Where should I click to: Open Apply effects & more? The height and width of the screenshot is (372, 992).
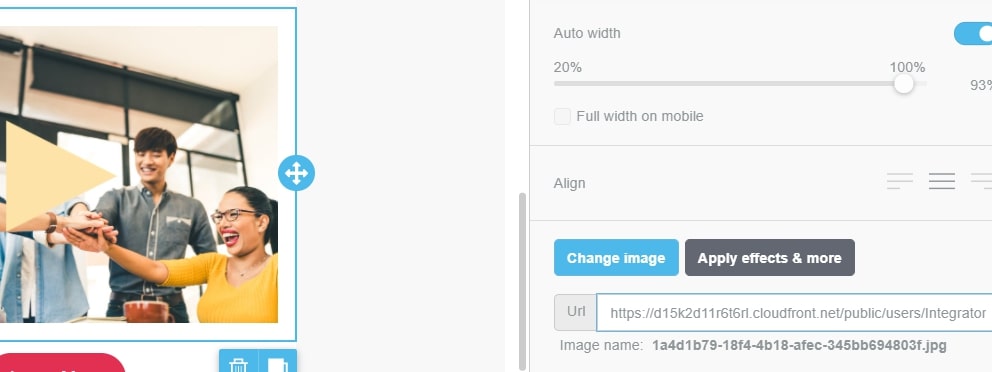point(769,257)
